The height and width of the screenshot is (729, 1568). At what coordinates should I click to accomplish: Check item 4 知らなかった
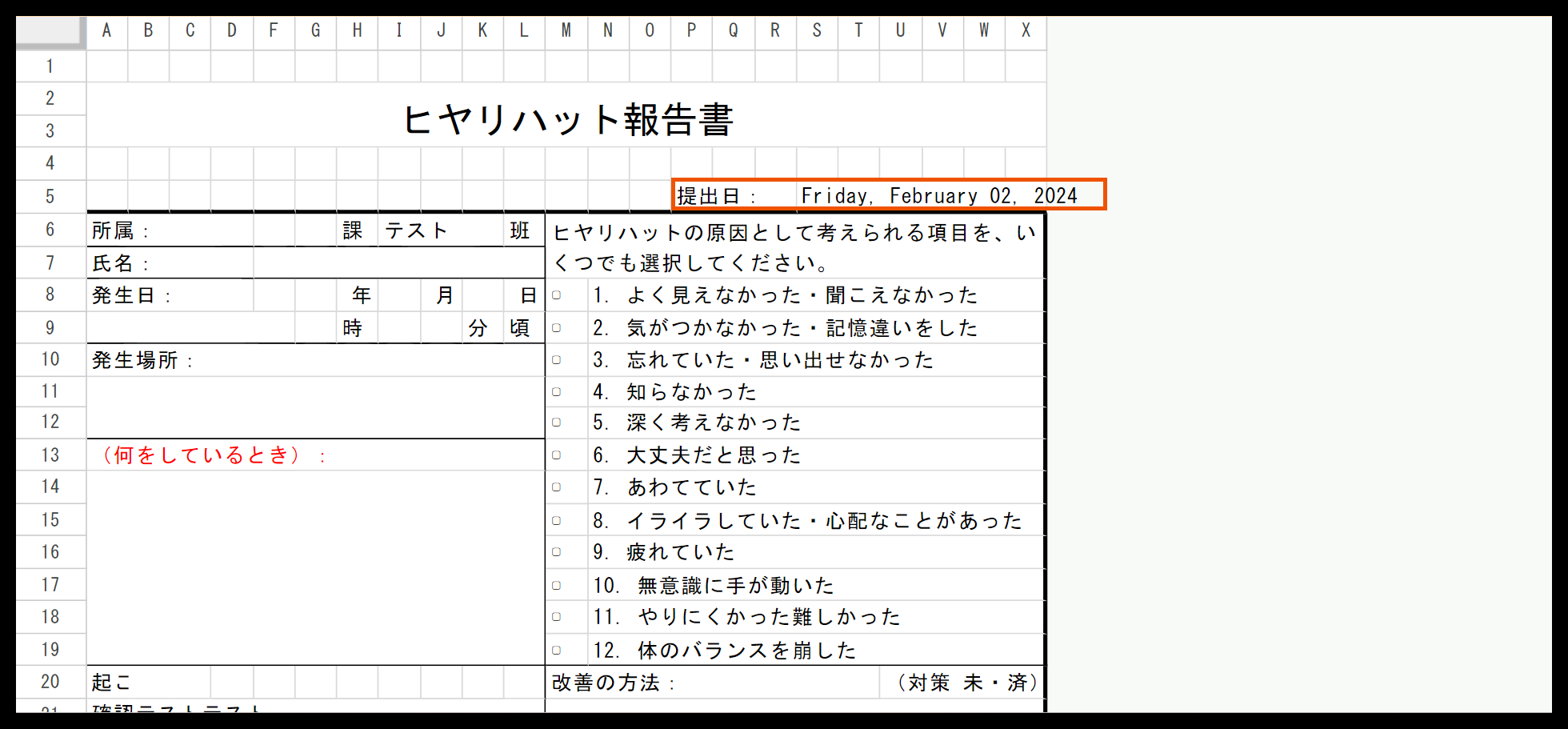tap(558, 391)
